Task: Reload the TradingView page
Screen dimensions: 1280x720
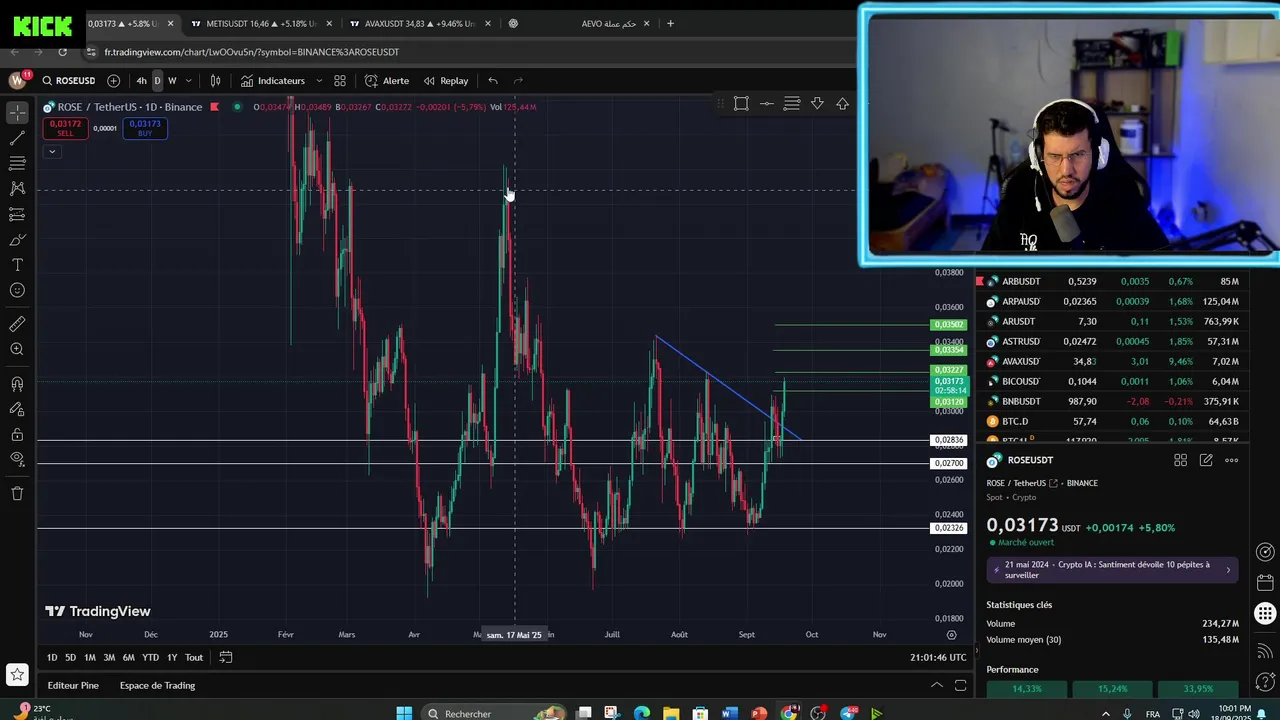Action: (x=62, y=52)
